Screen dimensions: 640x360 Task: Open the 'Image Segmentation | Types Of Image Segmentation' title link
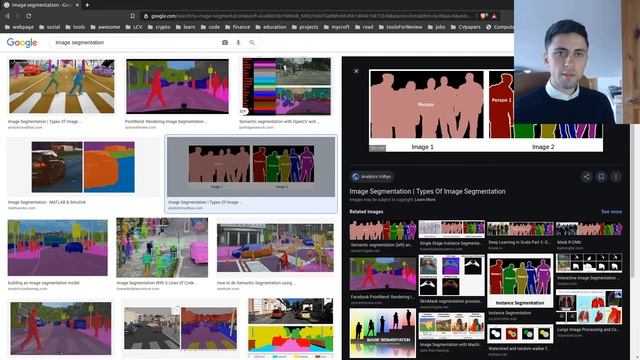coord(427,191)
